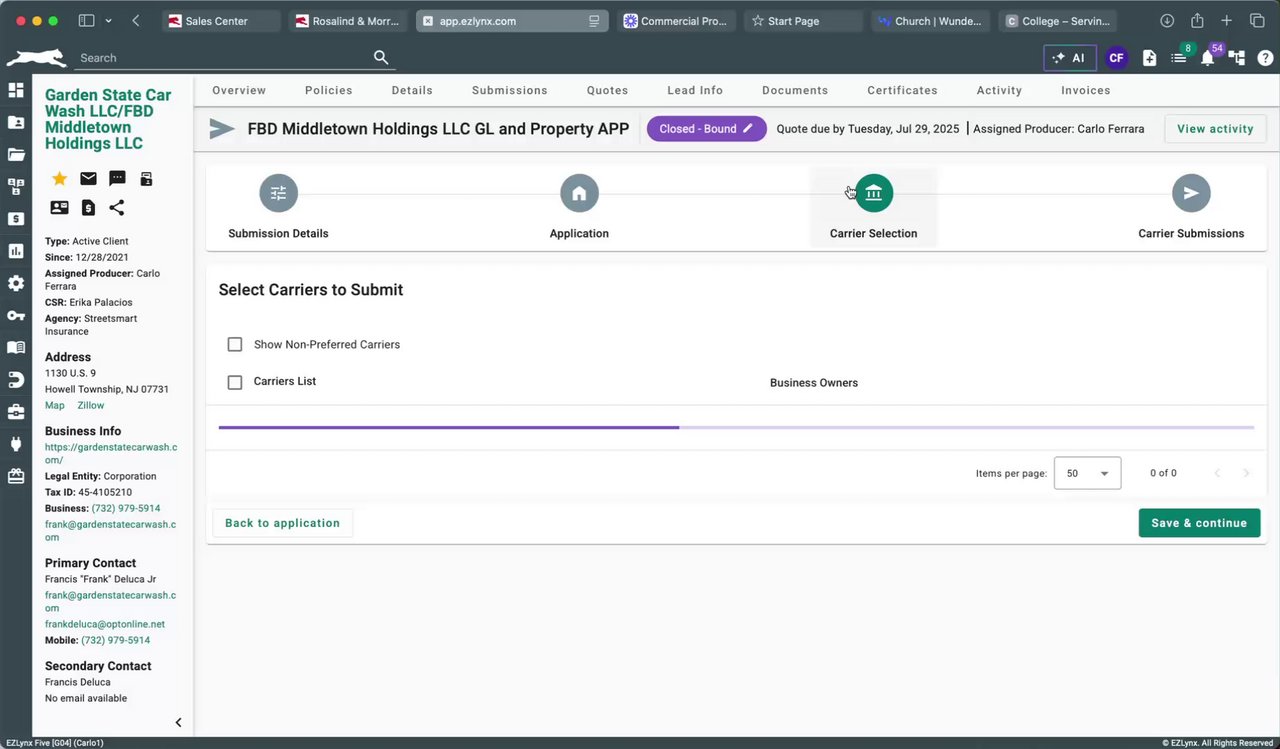Click the Business phone (732) 979-5914 link

126,508
